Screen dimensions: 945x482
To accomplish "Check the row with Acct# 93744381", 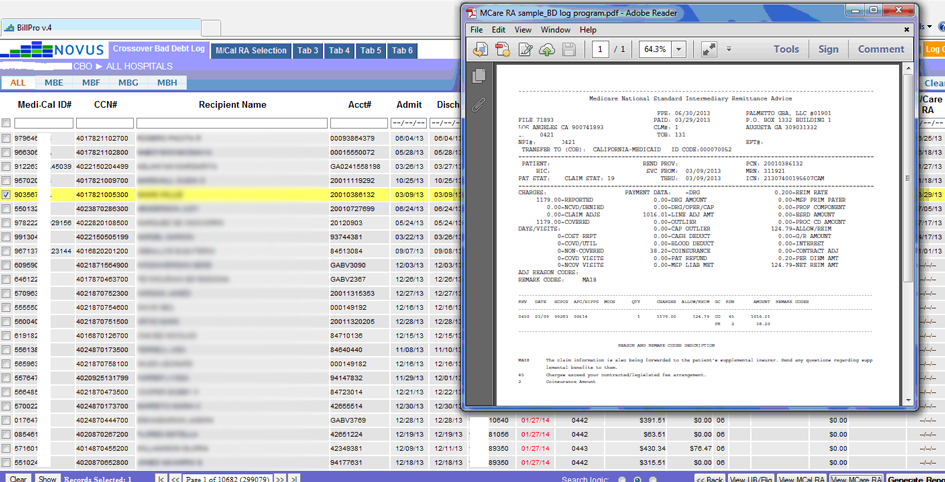I will 6,236.
